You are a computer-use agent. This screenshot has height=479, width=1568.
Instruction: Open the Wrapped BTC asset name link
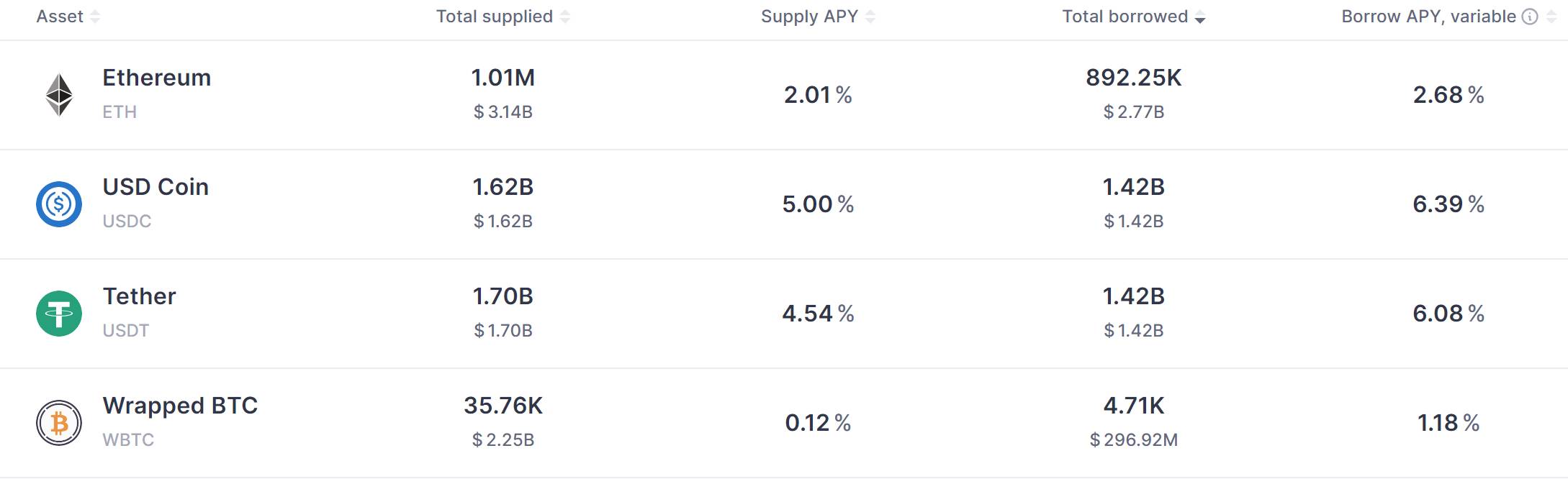tap(180, 406)
